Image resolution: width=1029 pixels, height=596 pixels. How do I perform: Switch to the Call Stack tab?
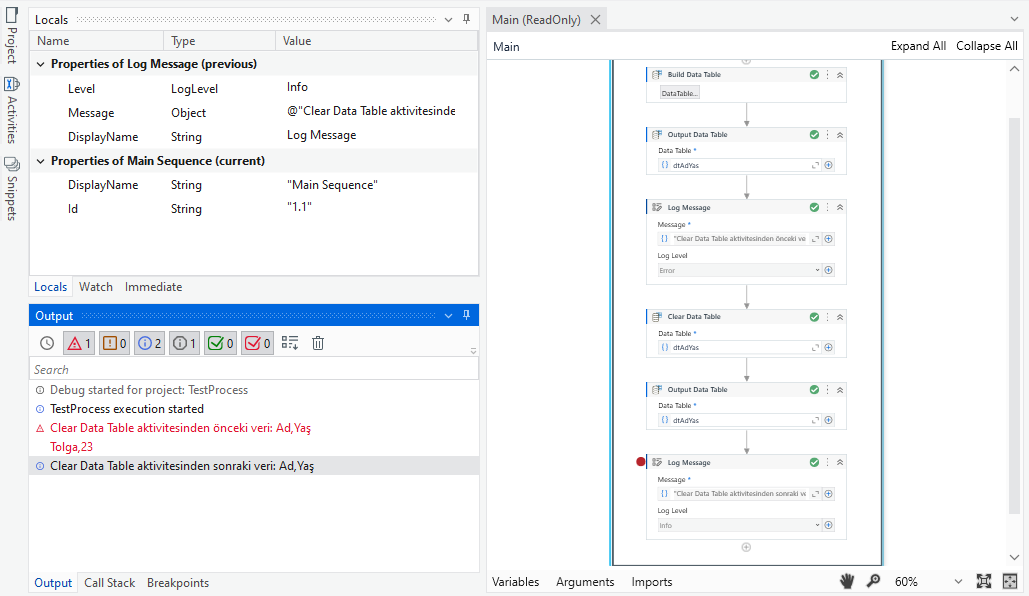click(109, 582)
